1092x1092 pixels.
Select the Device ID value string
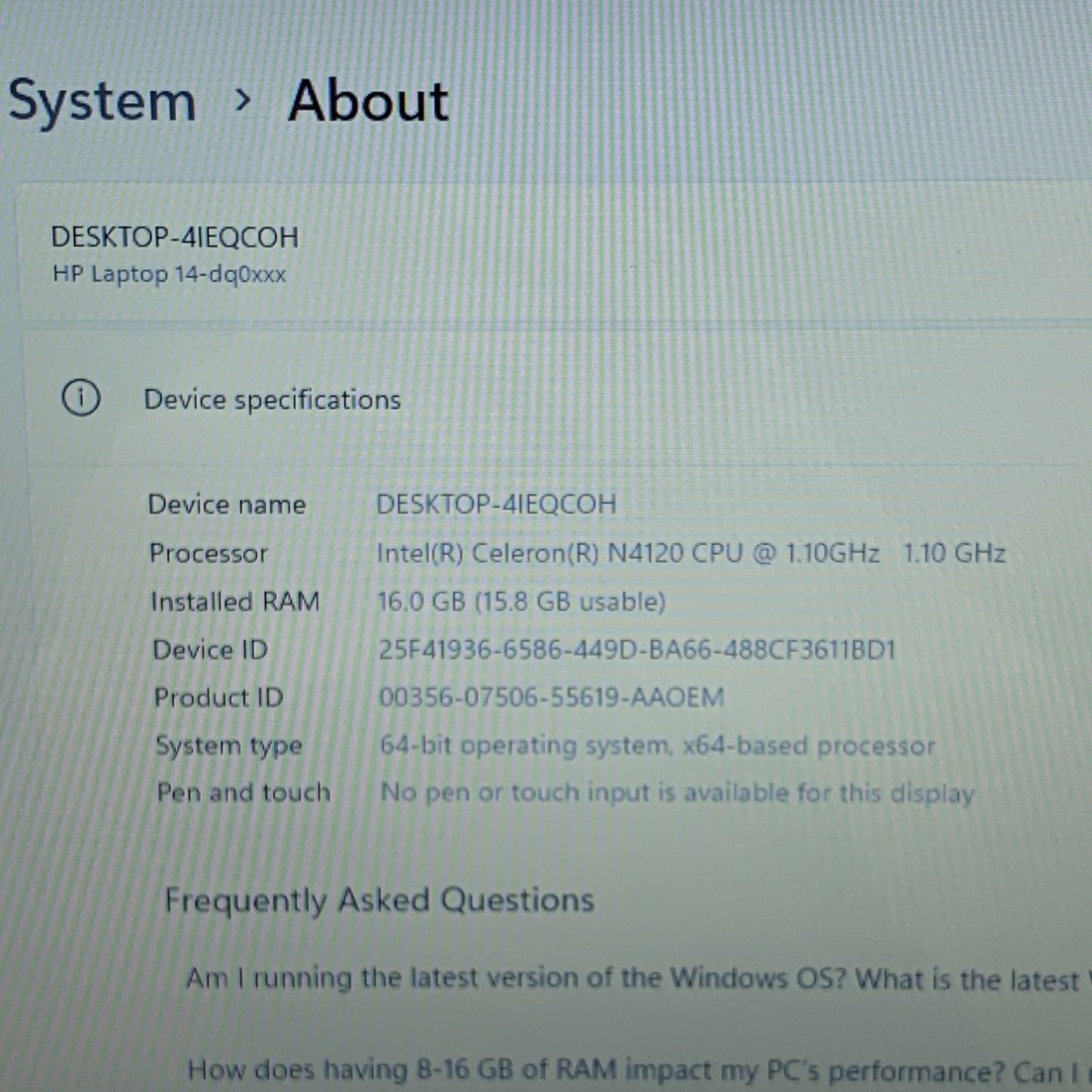636,649
